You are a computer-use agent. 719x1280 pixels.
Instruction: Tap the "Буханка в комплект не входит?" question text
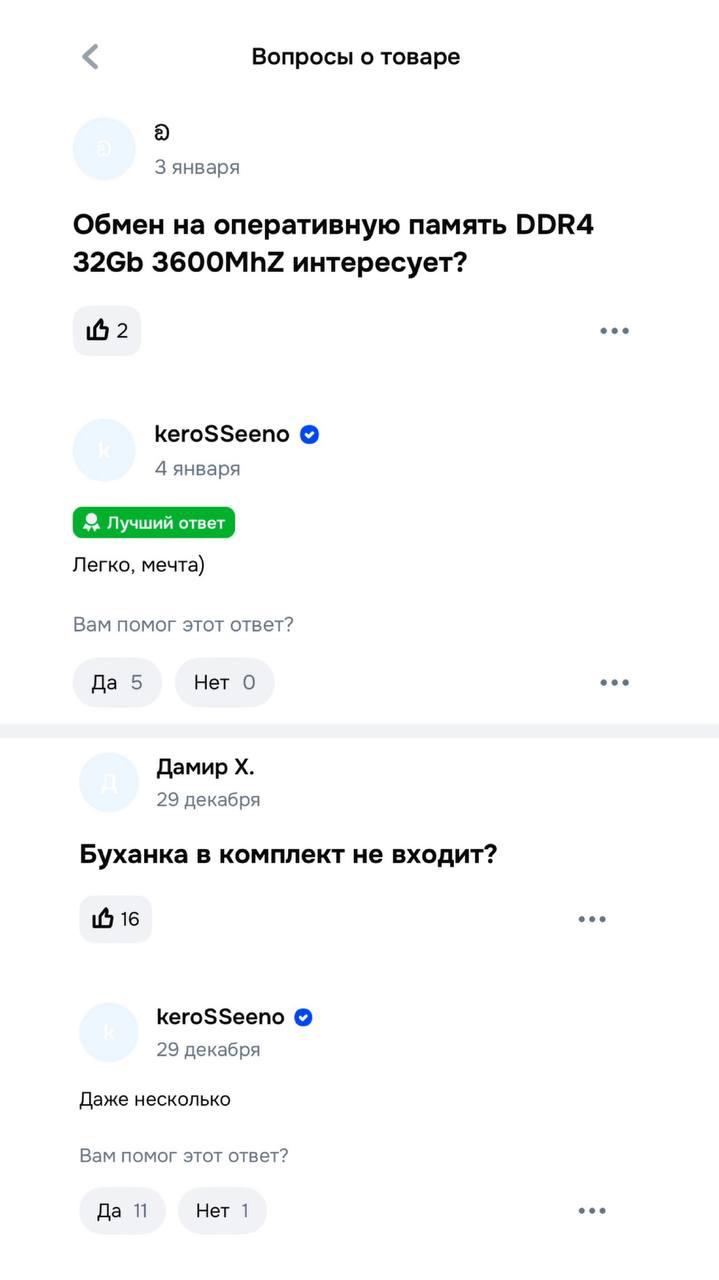point(288,855)
